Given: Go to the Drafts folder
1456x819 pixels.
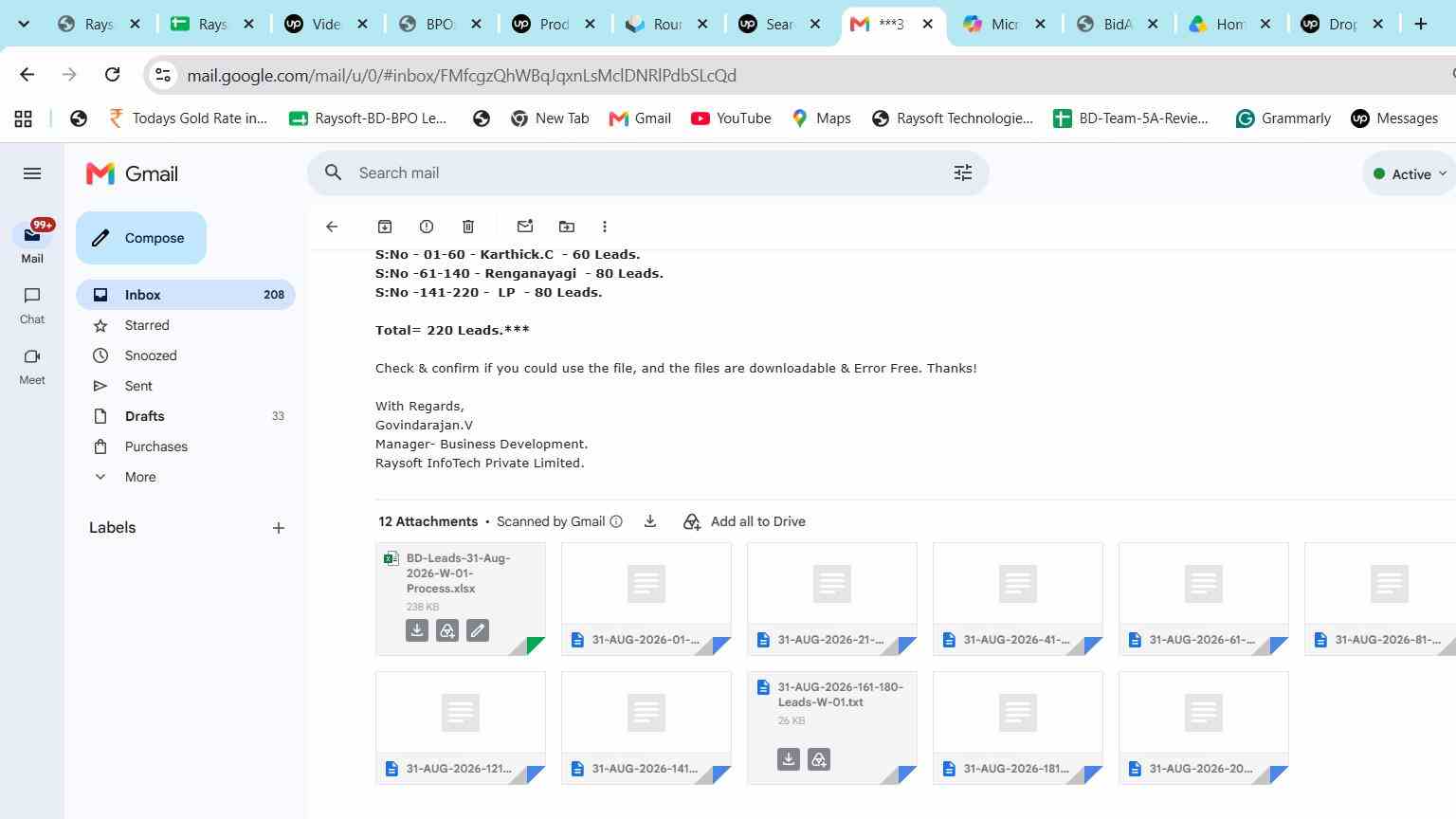Looking at the screenshot, I should pyautogui.click(x=145, y=416).
